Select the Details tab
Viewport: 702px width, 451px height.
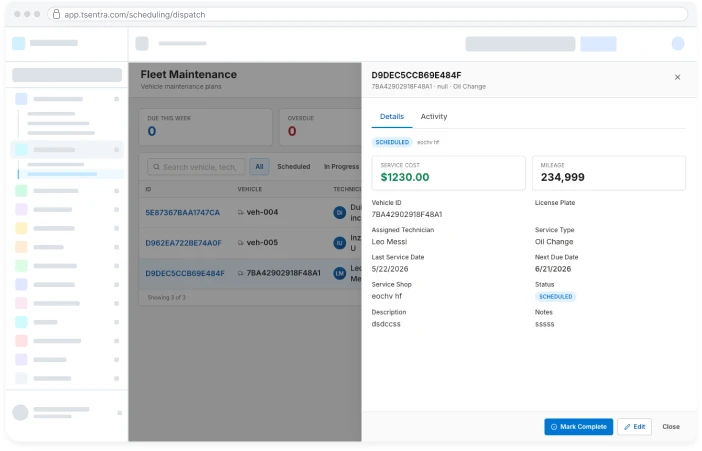point(392,116)
